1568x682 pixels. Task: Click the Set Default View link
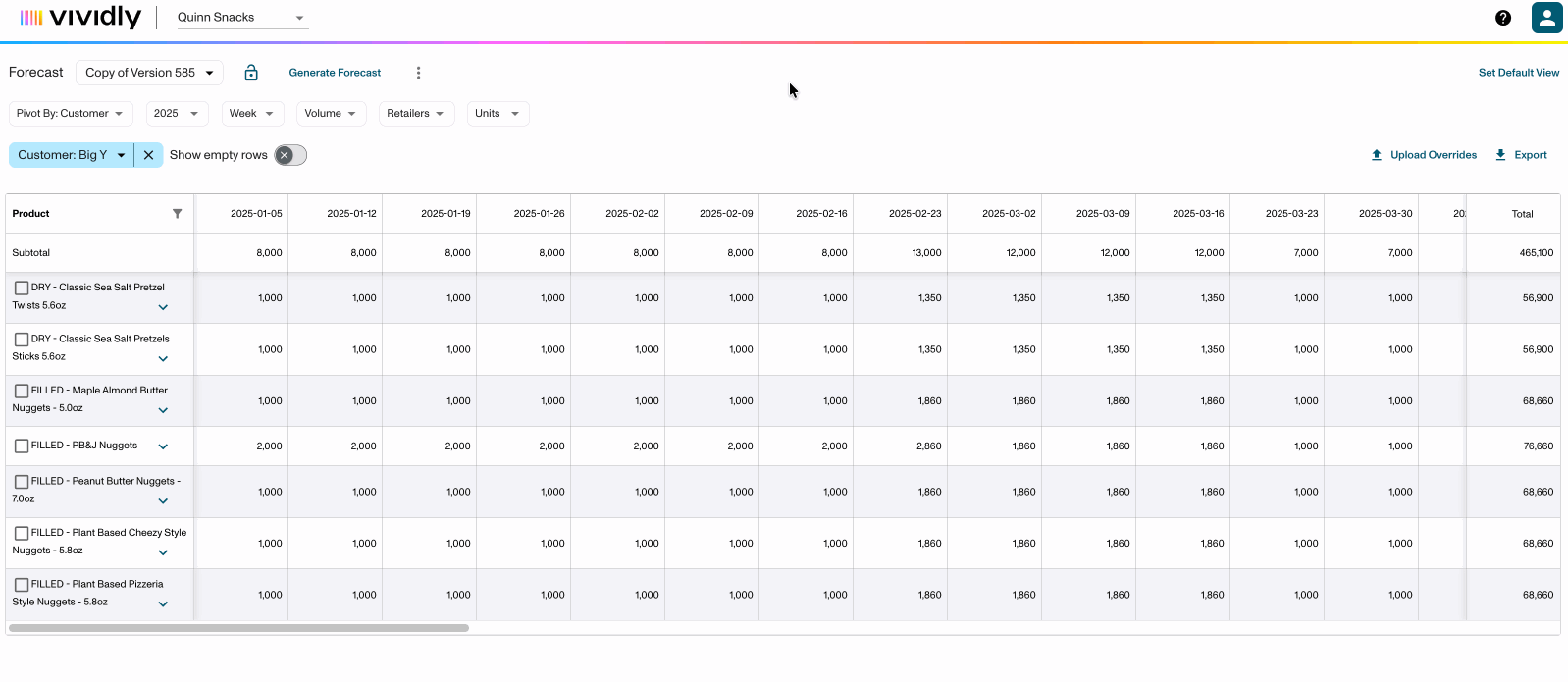1518,73
